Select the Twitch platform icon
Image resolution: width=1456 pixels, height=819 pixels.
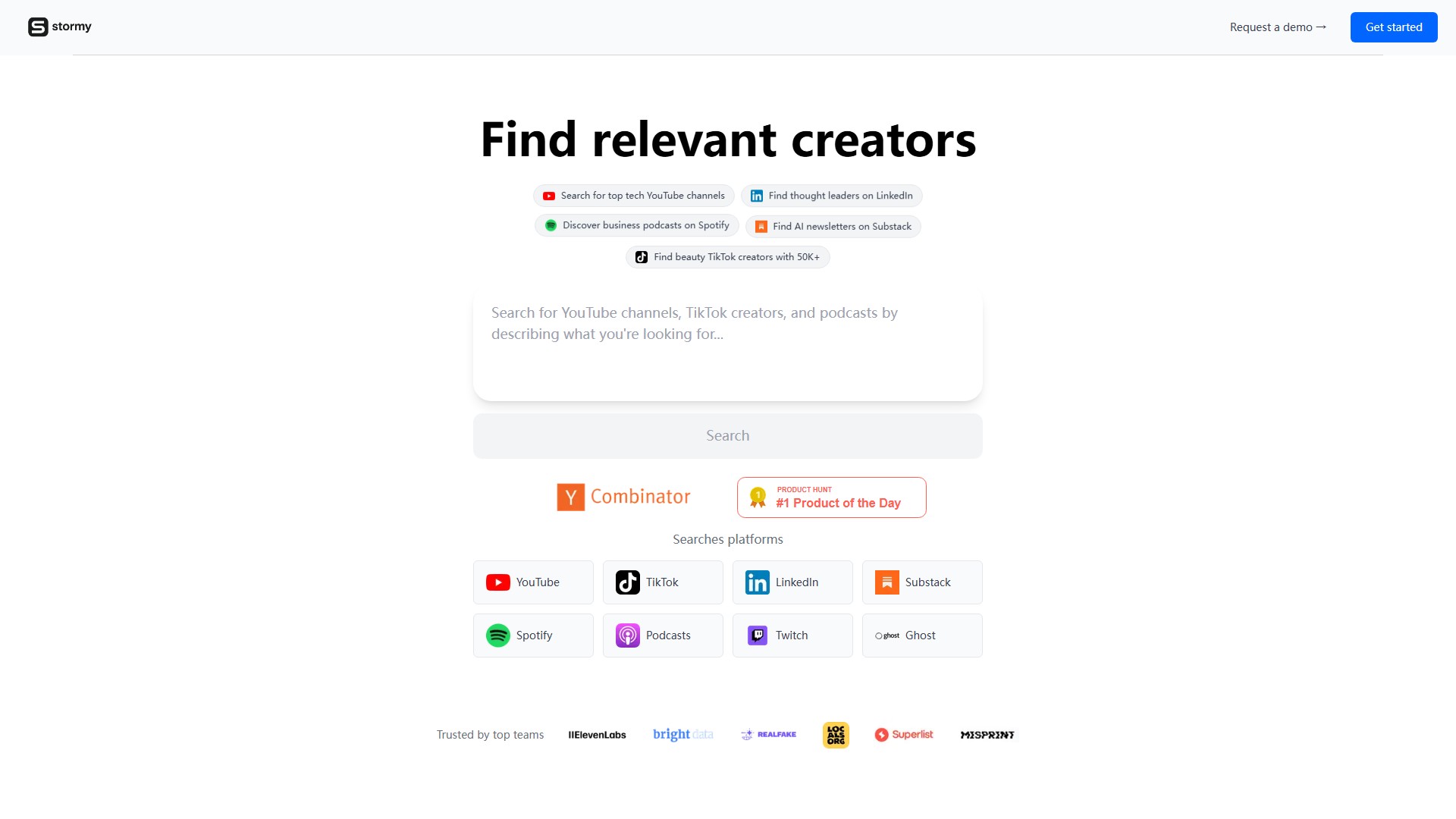757,635
